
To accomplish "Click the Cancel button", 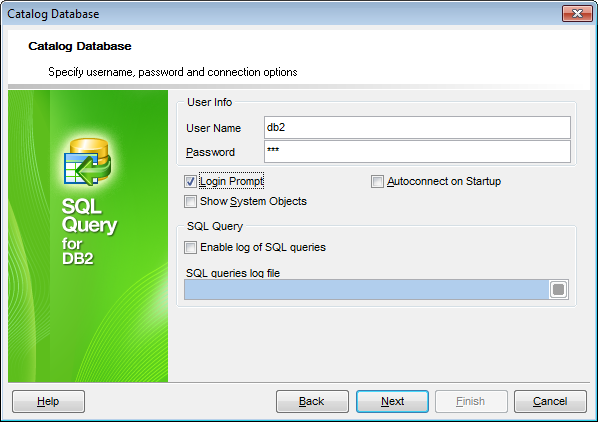I will [550, 401].
